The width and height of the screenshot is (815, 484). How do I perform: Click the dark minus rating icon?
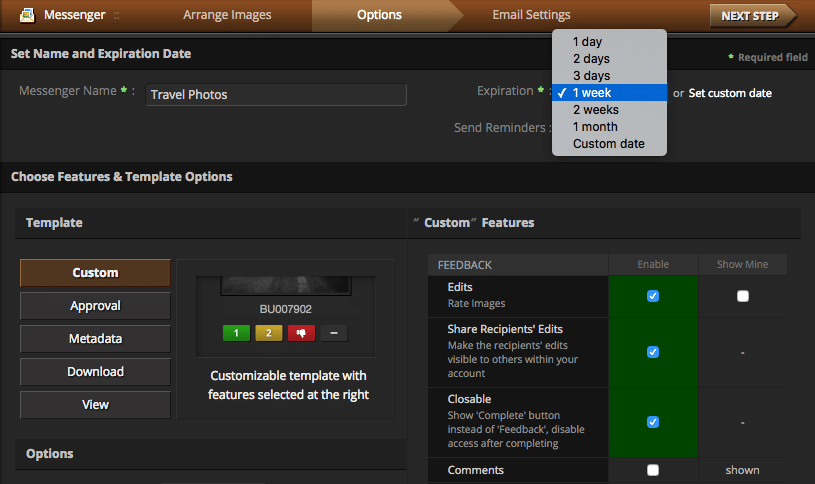coord(334,333)
